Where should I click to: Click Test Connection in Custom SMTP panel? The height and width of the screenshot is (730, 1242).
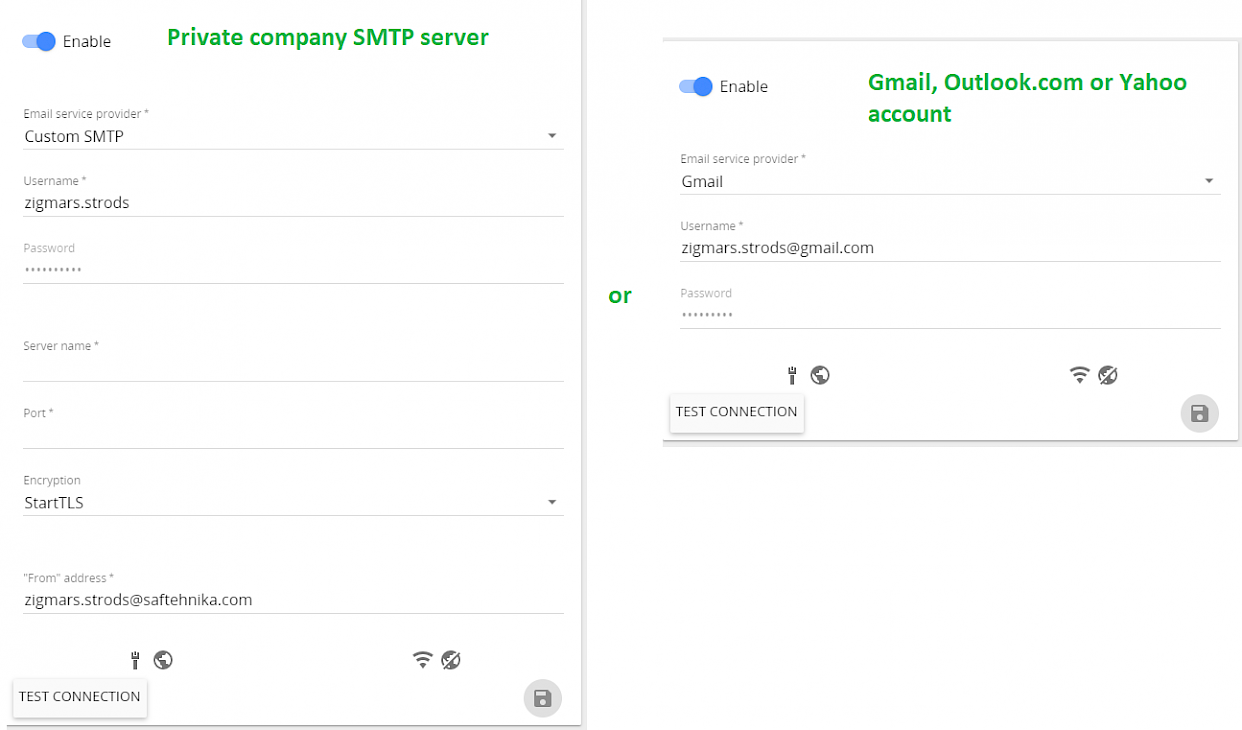click(80, 697)
